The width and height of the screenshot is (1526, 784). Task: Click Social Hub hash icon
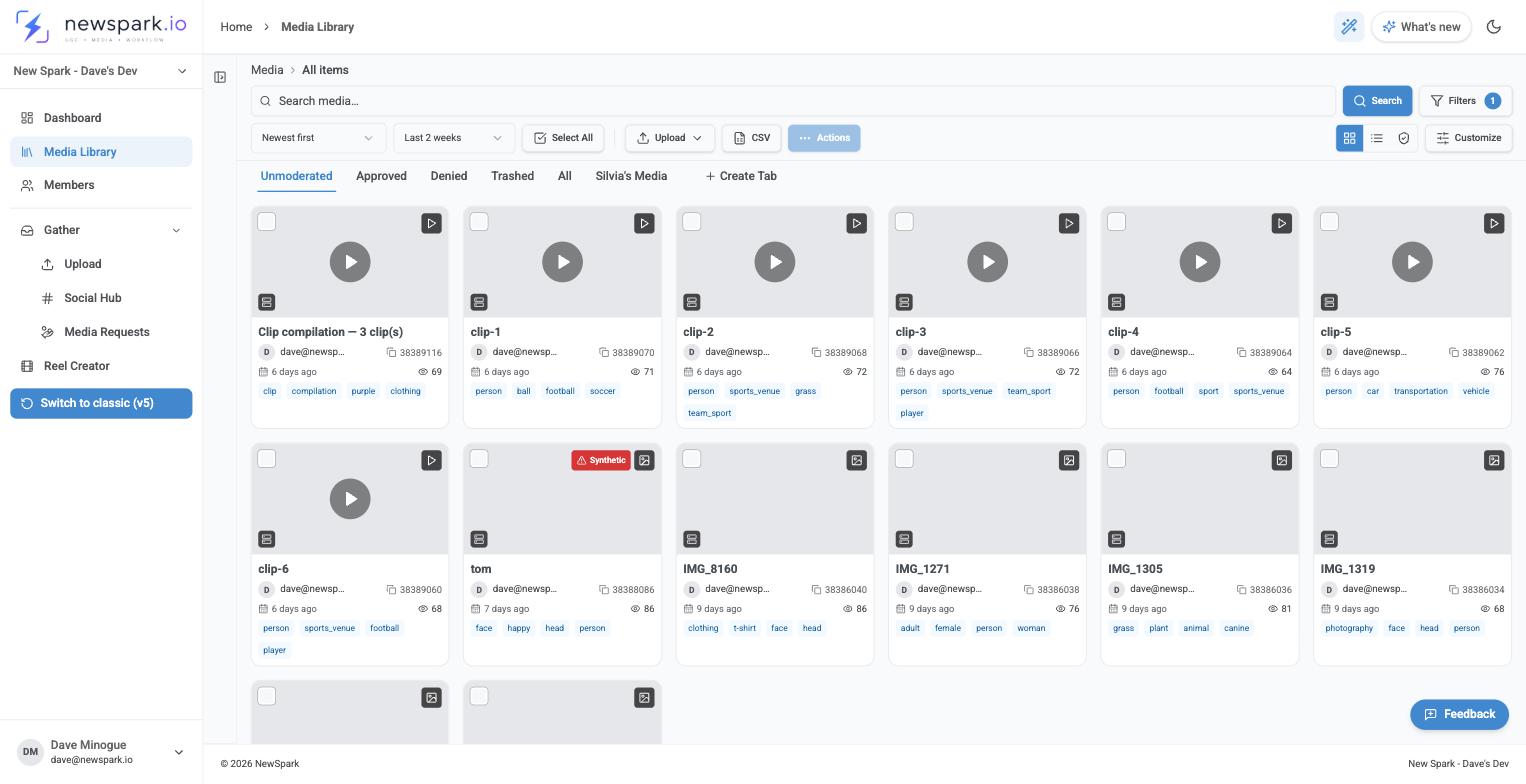[47, 298]
